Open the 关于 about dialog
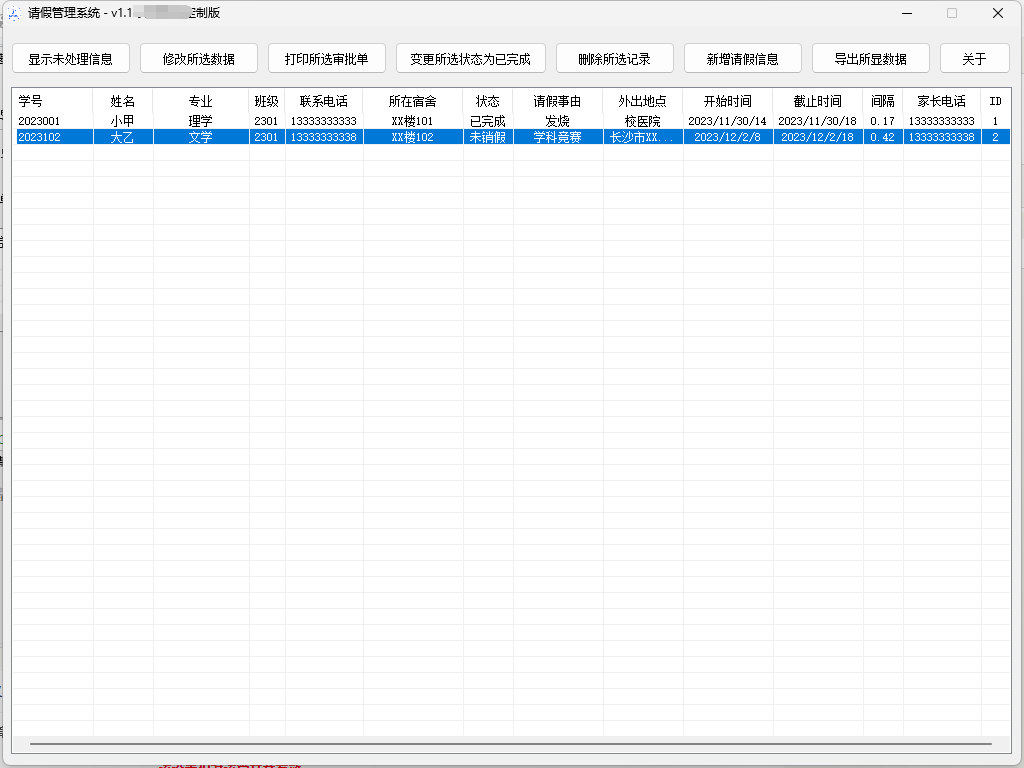 click(974, 59)
